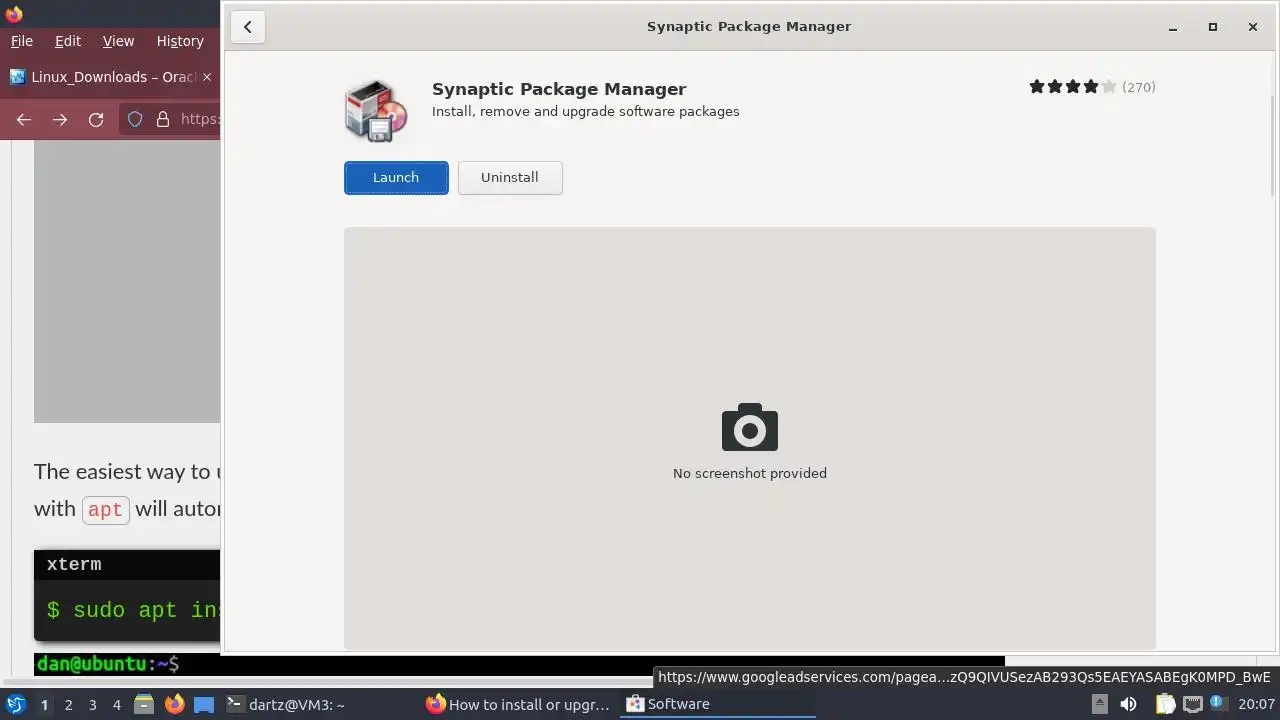This screenshot has height=720, width=1280.
Task: Open the History menu in Firefox
Action: coord(180,41)
